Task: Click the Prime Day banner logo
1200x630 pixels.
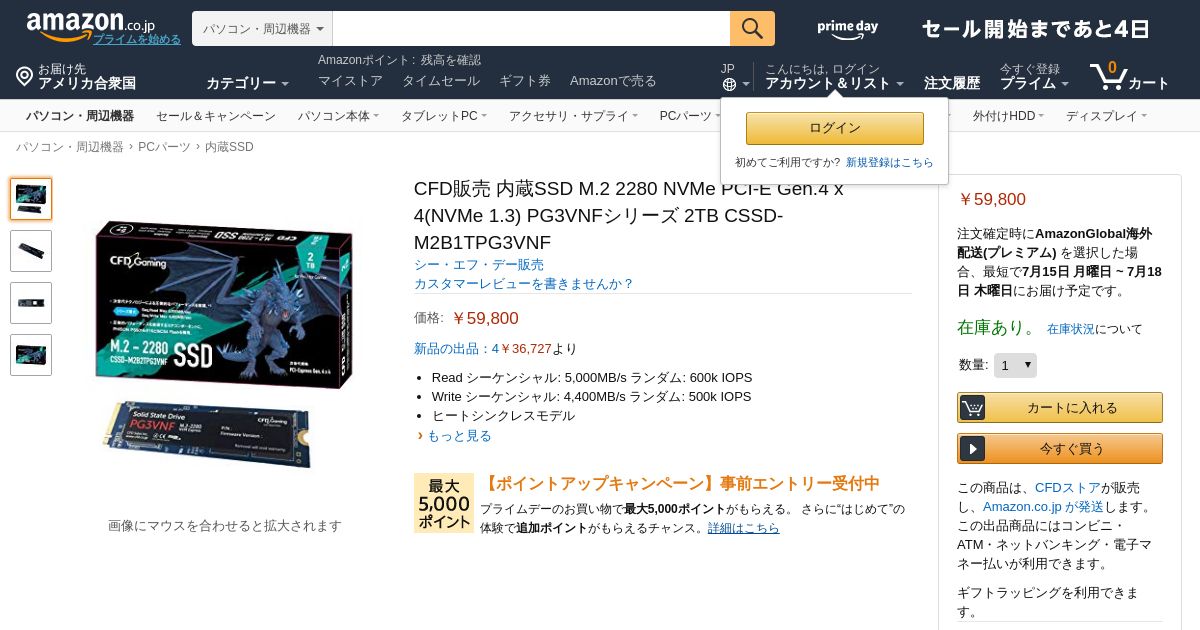Action: coord(847,29)
